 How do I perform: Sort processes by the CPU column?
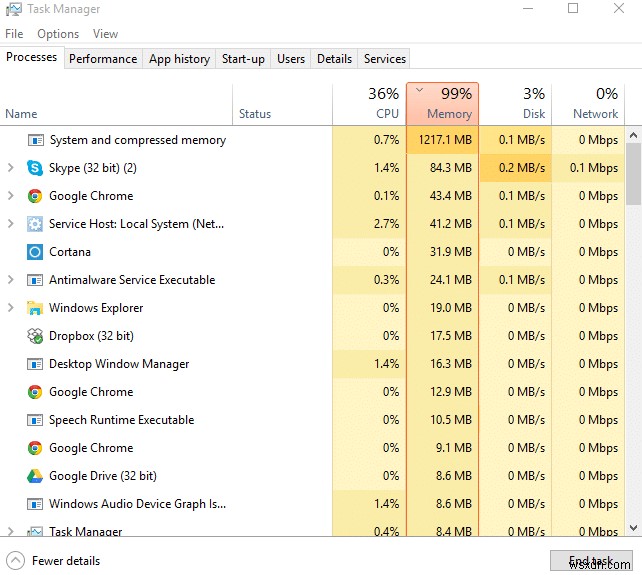click(369, 103)
